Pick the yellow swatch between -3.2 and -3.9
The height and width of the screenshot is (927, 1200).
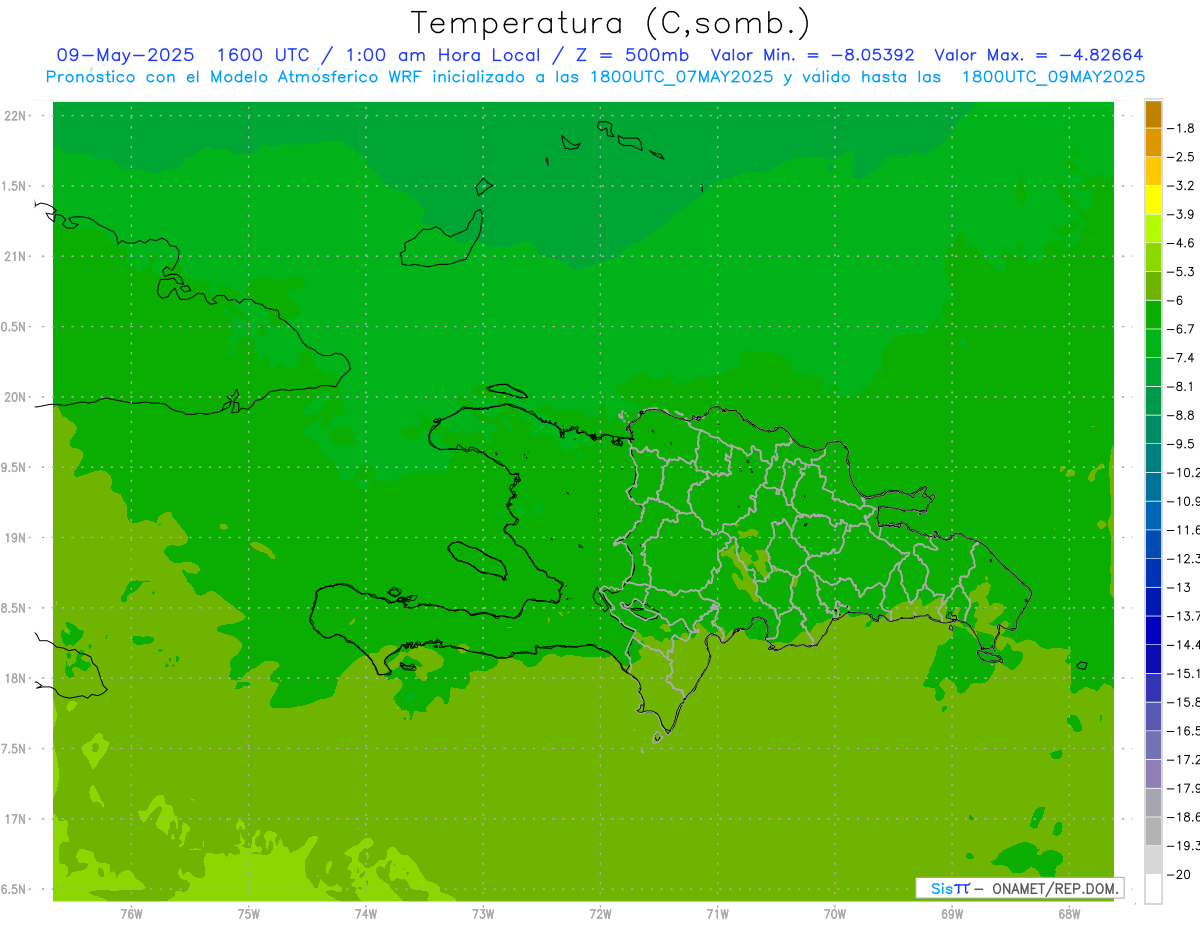1153,200
